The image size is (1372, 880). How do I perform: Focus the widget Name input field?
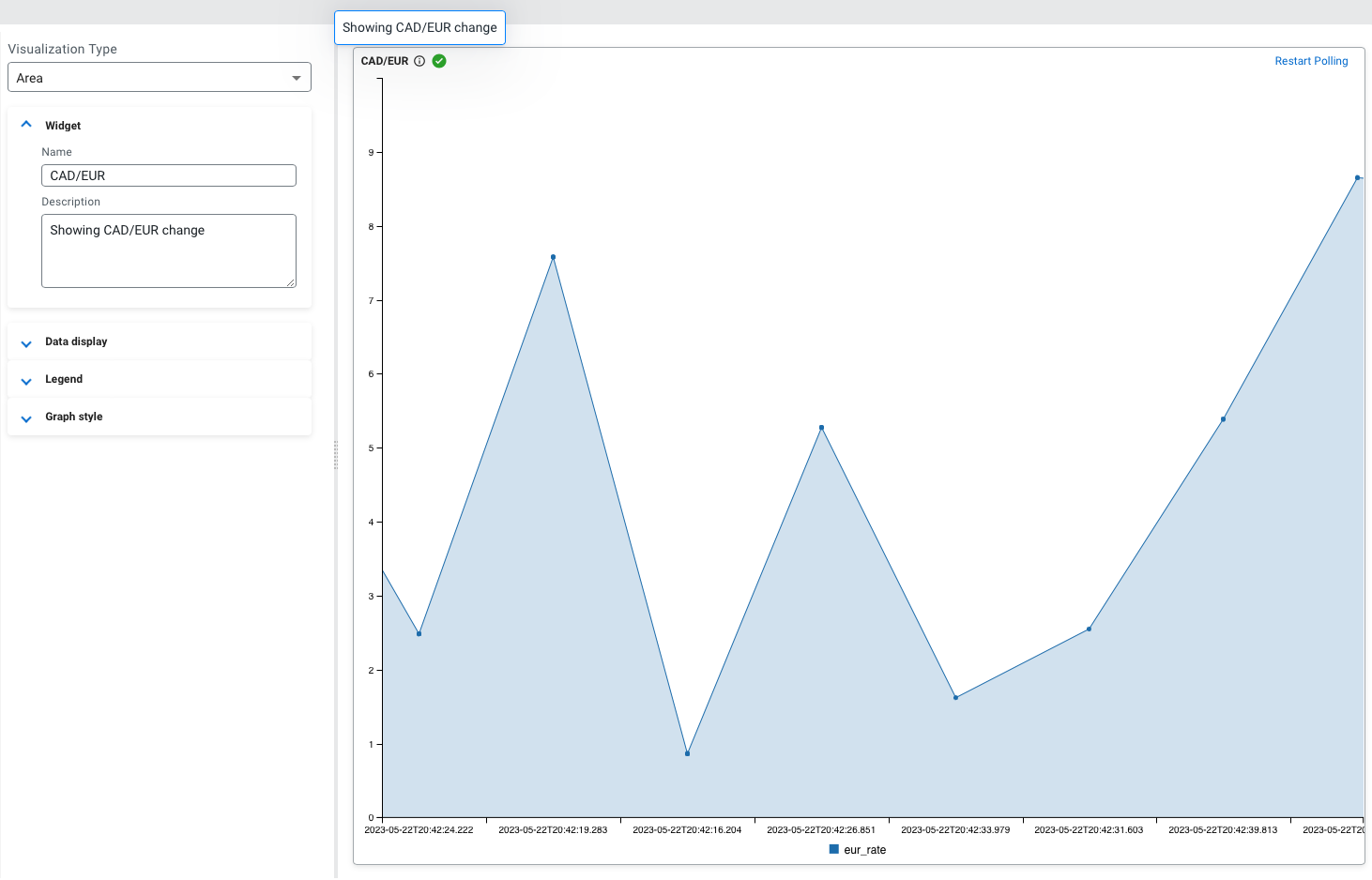(x=169, y=175)
